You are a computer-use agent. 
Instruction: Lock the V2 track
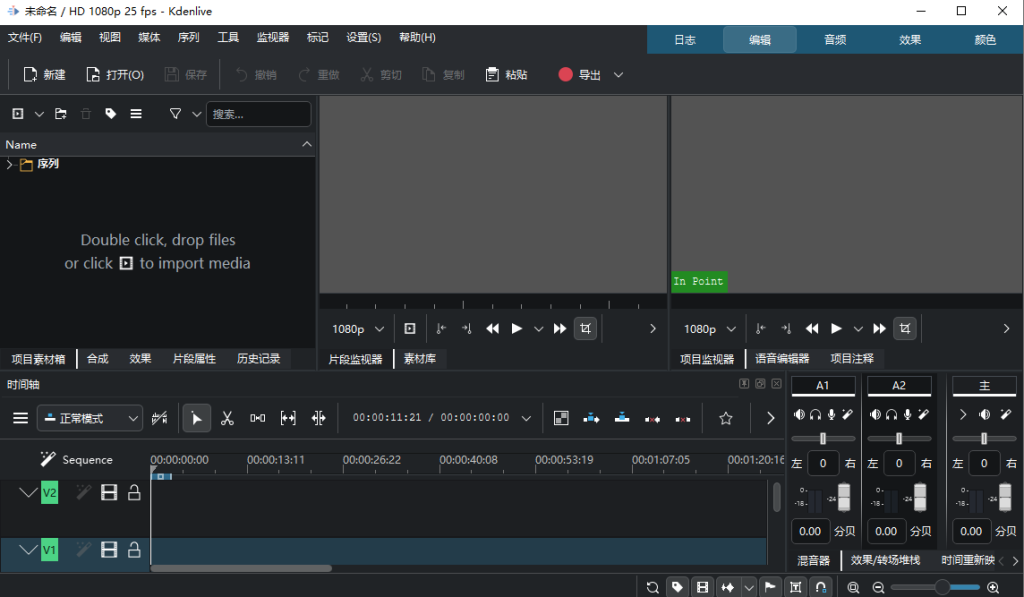(x=134, y=492)
